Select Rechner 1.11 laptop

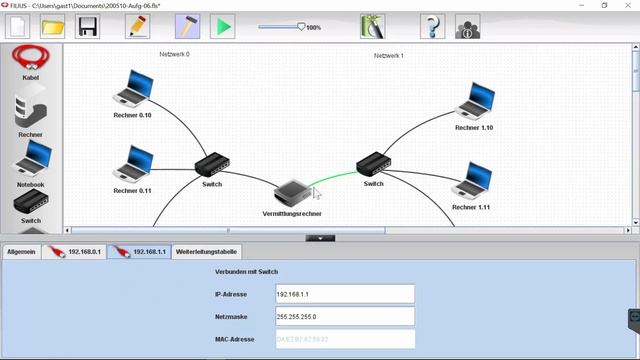point(472,180)
